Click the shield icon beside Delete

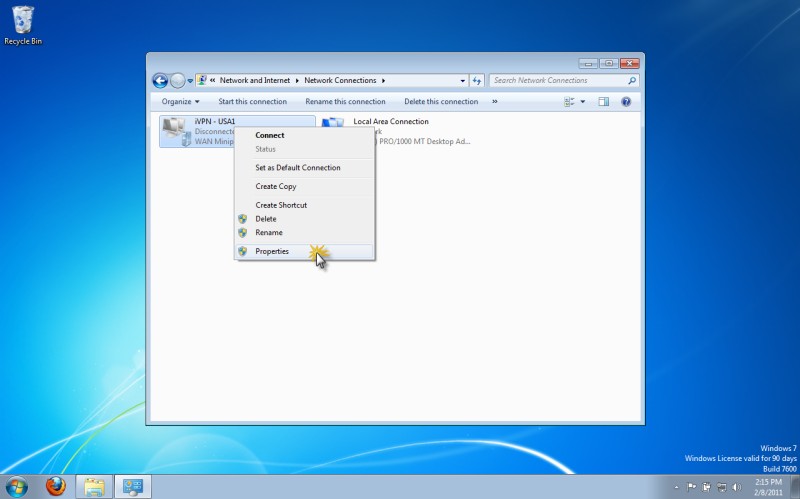[242, 219]
